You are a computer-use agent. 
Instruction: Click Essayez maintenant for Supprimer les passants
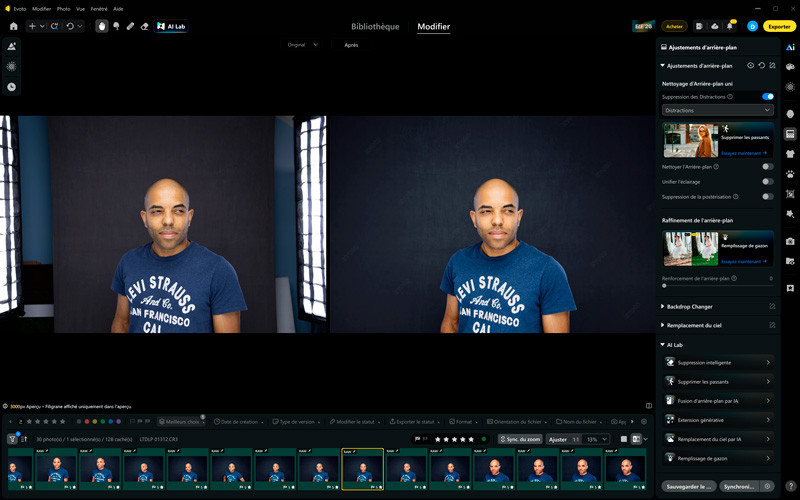point(744,153)
